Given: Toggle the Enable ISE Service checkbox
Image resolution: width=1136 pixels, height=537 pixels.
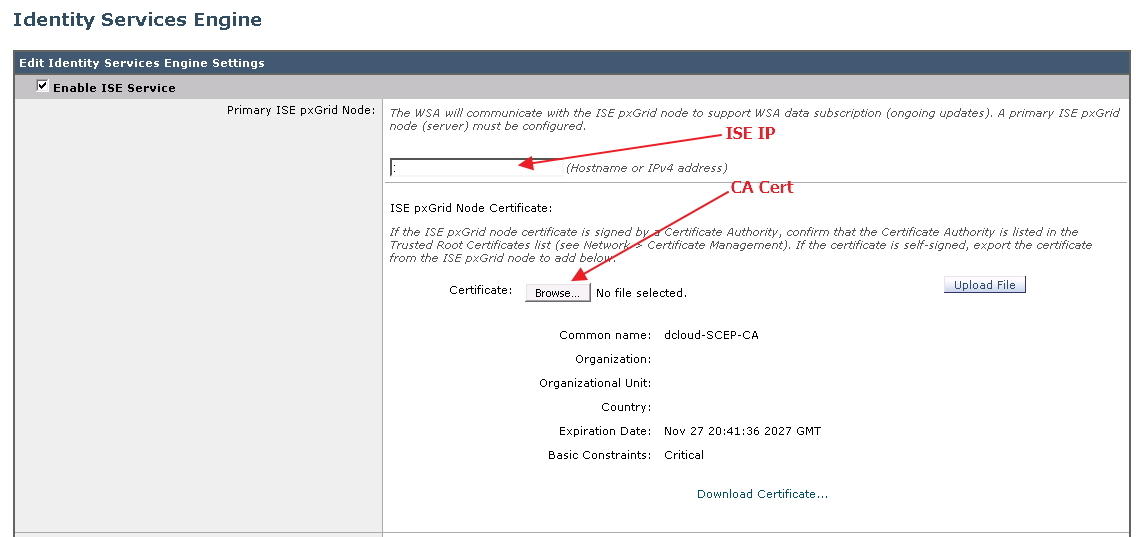Looking at the screenshot, I should [43, 87].
